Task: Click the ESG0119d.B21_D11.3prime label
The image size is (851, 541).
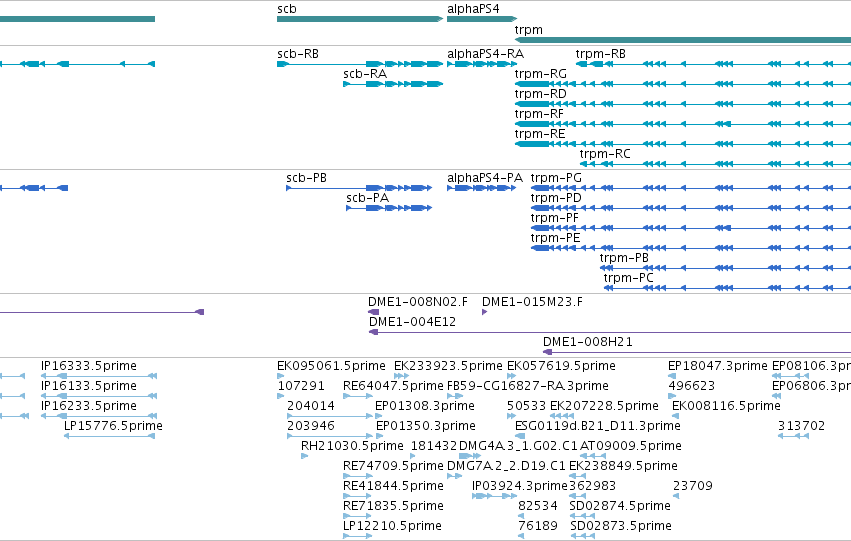Action: [x=598, y=427]
